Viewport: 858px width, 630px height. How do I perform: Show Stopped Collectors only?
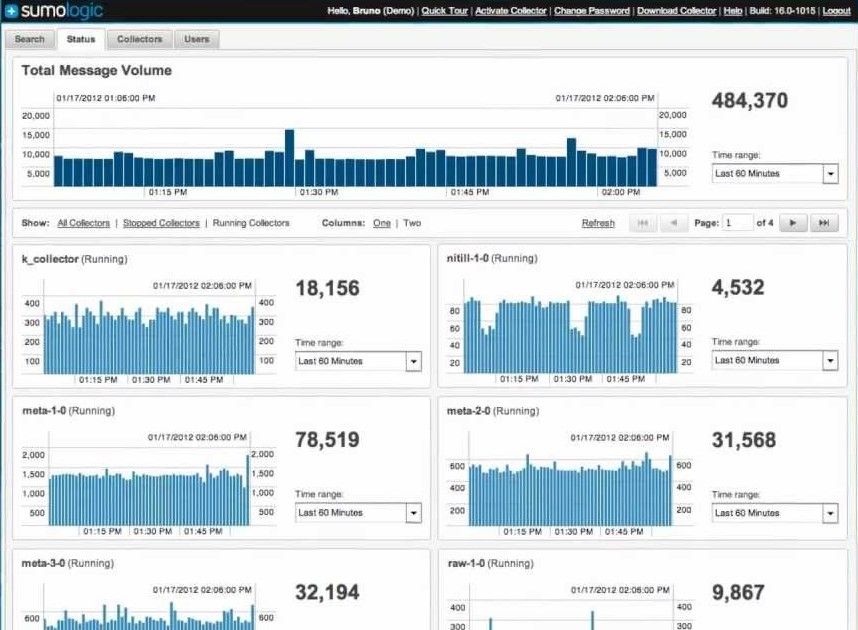161,223
